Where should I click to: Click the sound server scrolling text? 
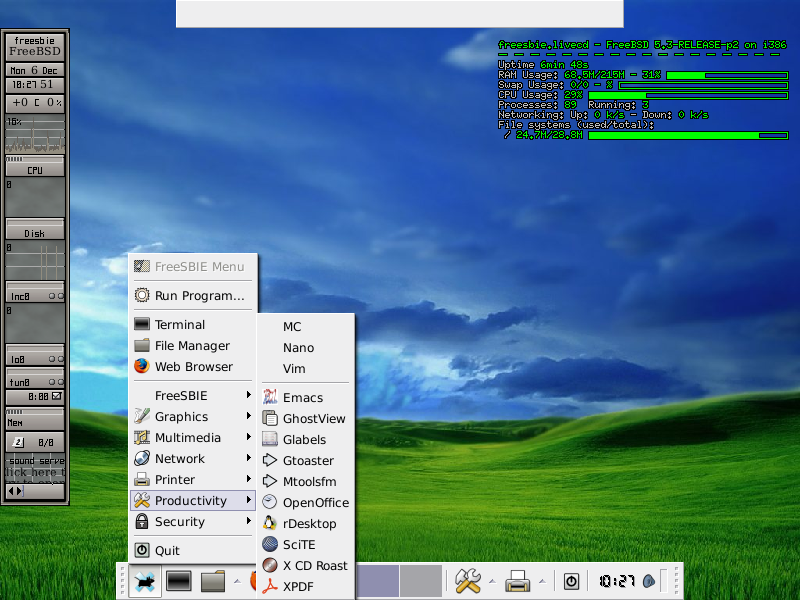(35, 466)
